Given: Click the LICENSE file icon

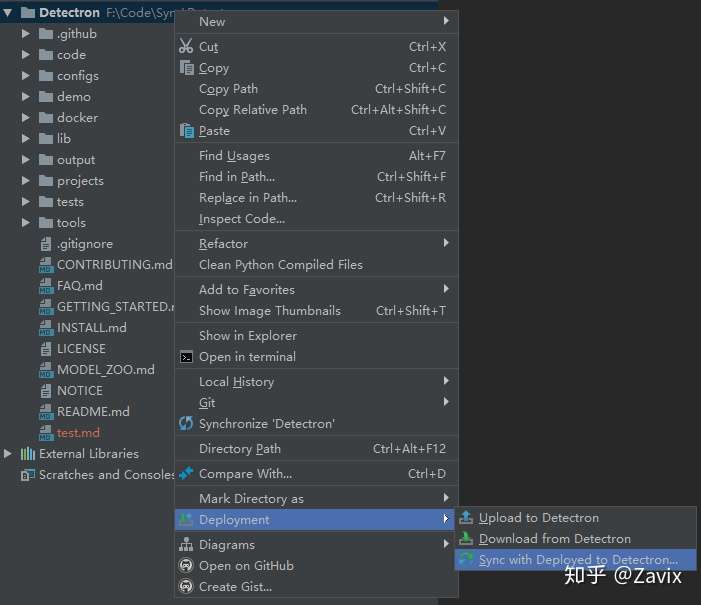Looking at the screenshot, I should pos(46,348).
